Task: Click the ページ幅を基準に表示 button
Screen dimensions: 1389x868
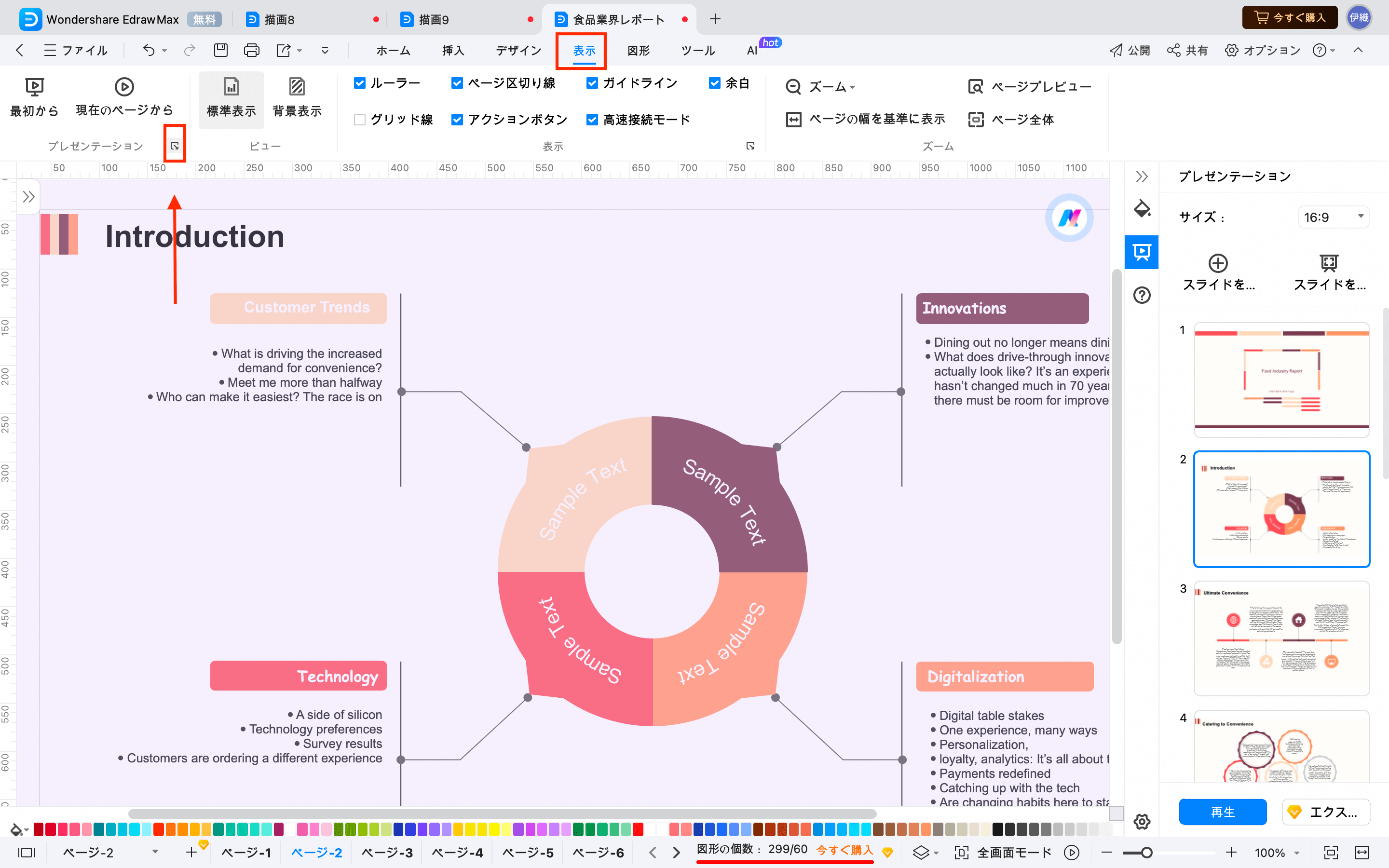Action: click(x=865, y=119)
